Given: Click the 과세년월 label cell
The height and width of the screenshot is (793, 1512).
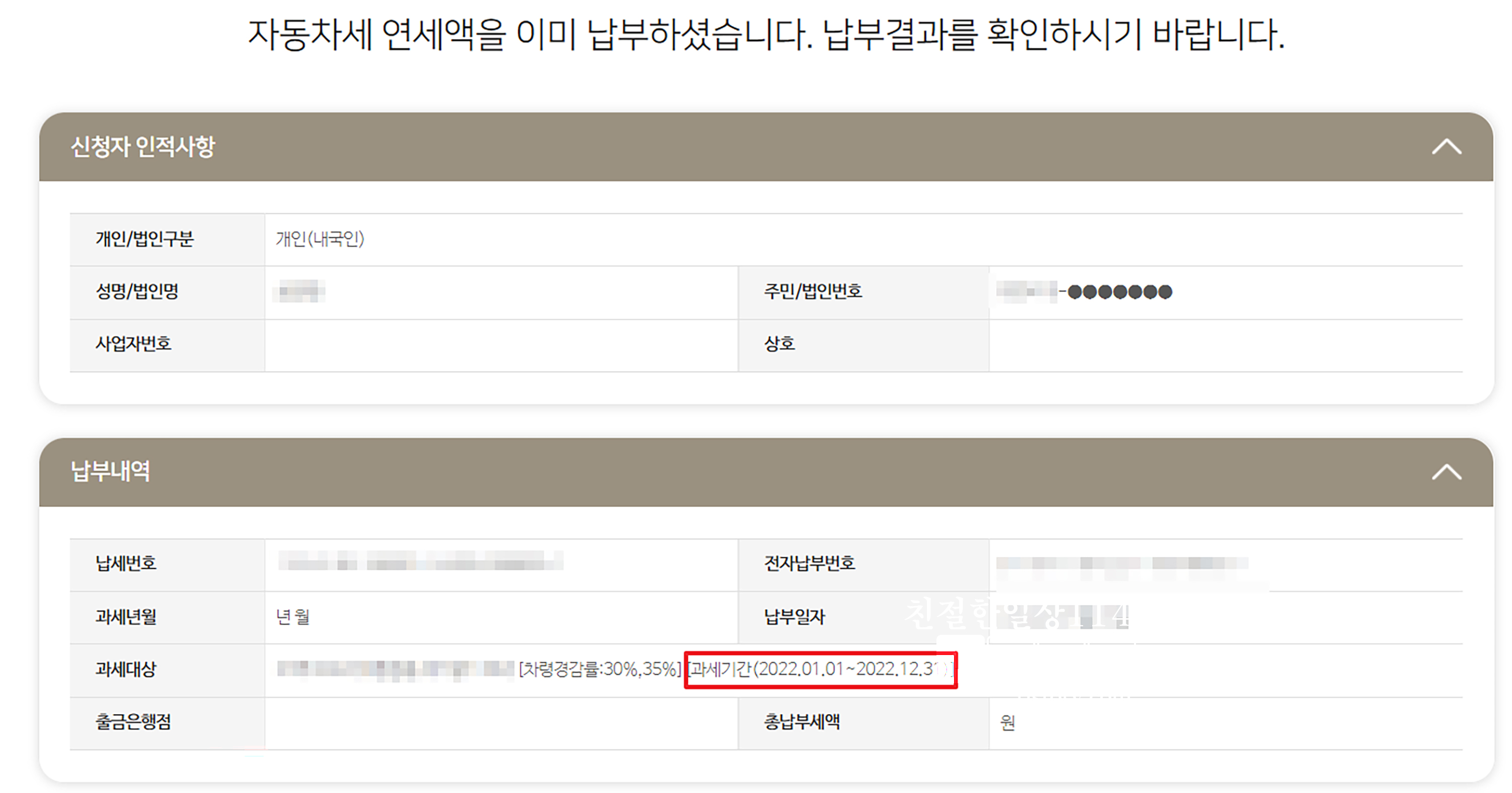Looking at the screenshot, I should pyautogui.click(x=125, y=617).
